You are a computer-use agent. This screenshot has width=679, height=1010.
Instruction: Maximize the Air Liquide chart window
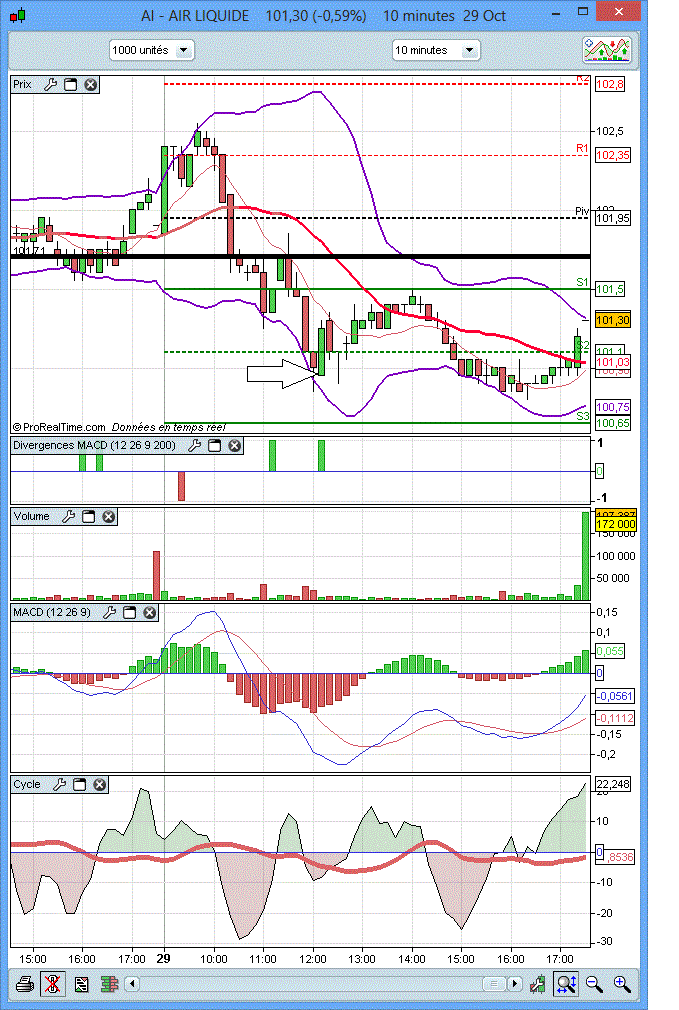tap(583, 12)
